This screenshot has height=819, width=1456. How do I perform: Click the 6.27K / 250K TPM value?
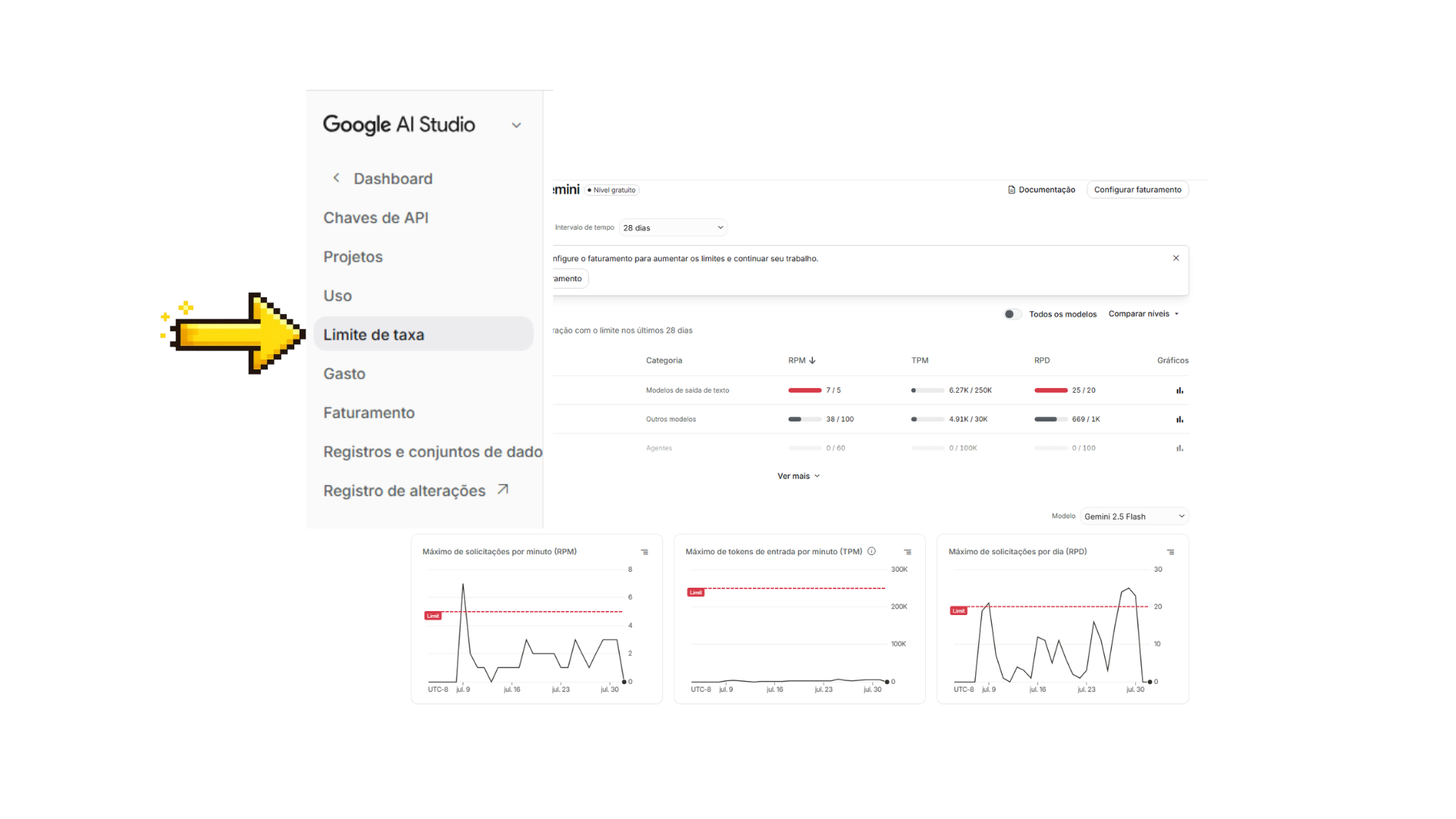pyautogui.click(x=970, y=391)
